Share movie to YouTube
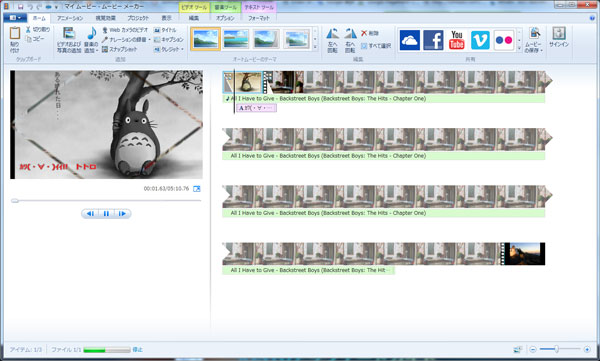 coord(457,40)
